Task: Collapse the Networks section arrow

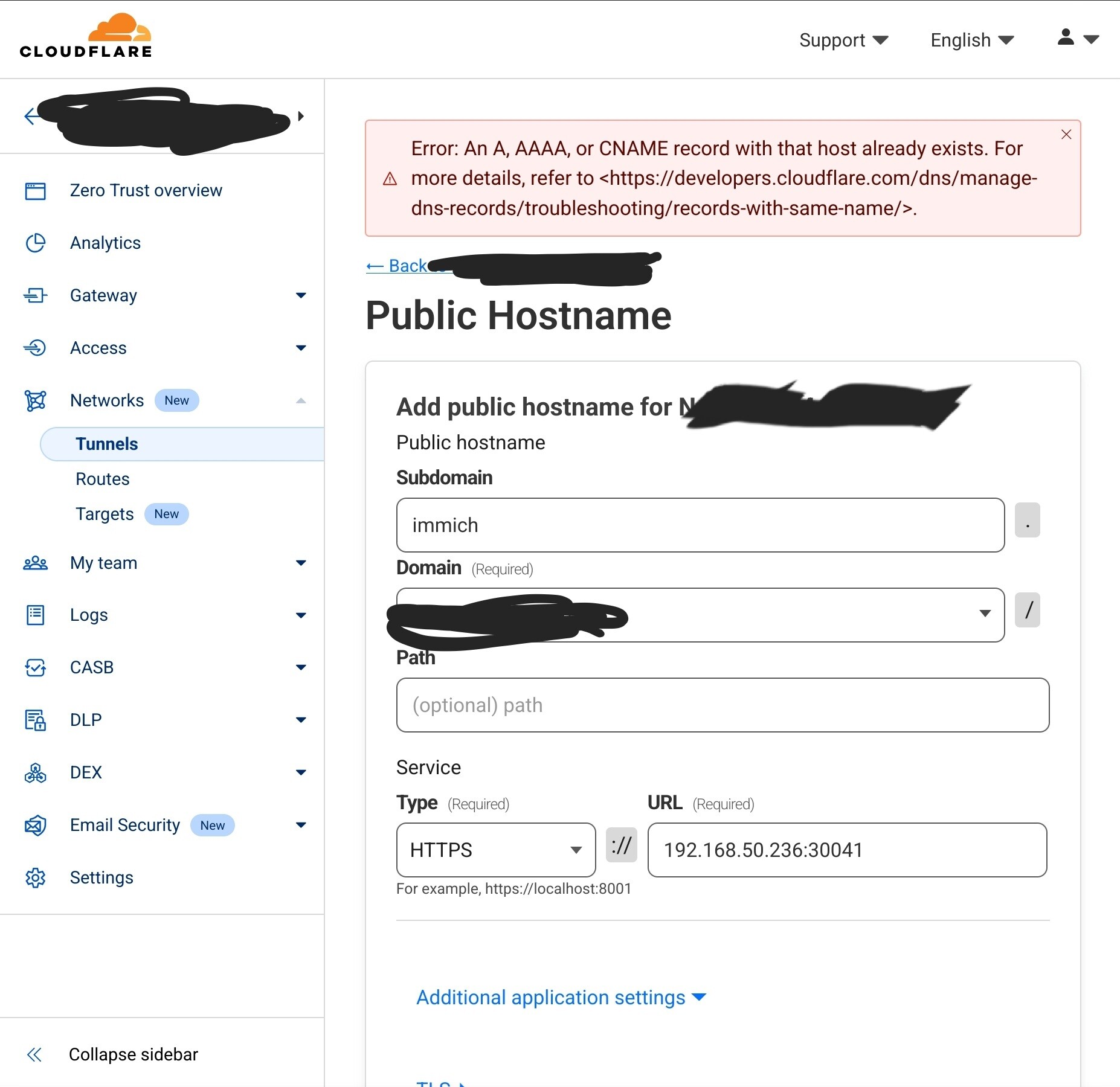Action: pos(301,400)
